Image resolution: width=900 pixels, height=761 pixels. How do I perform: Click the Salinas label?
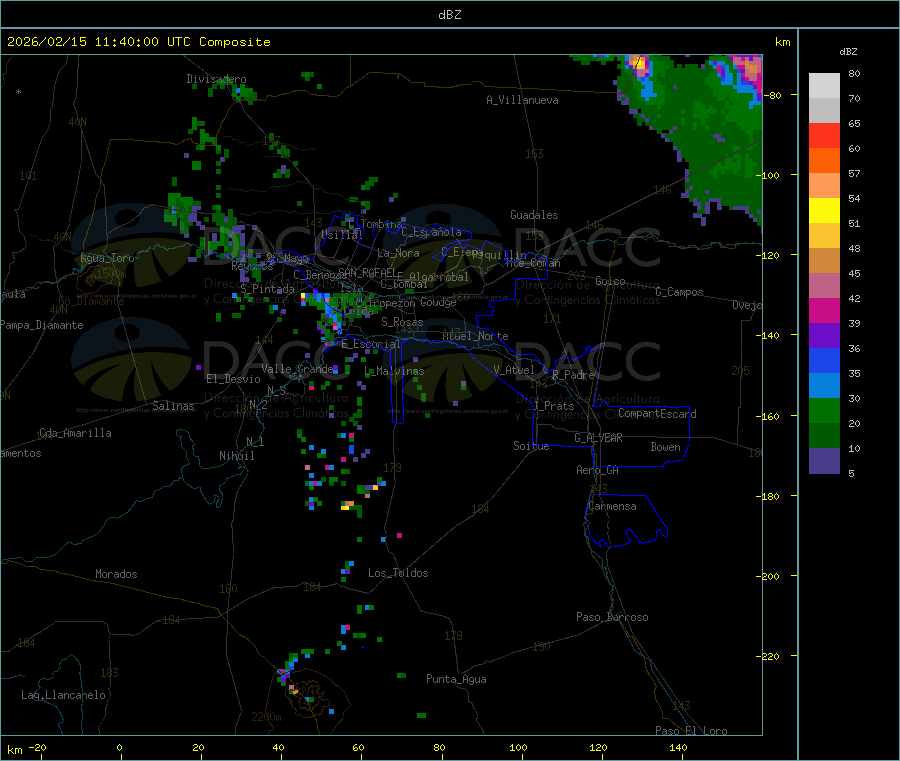coord(173,406)
